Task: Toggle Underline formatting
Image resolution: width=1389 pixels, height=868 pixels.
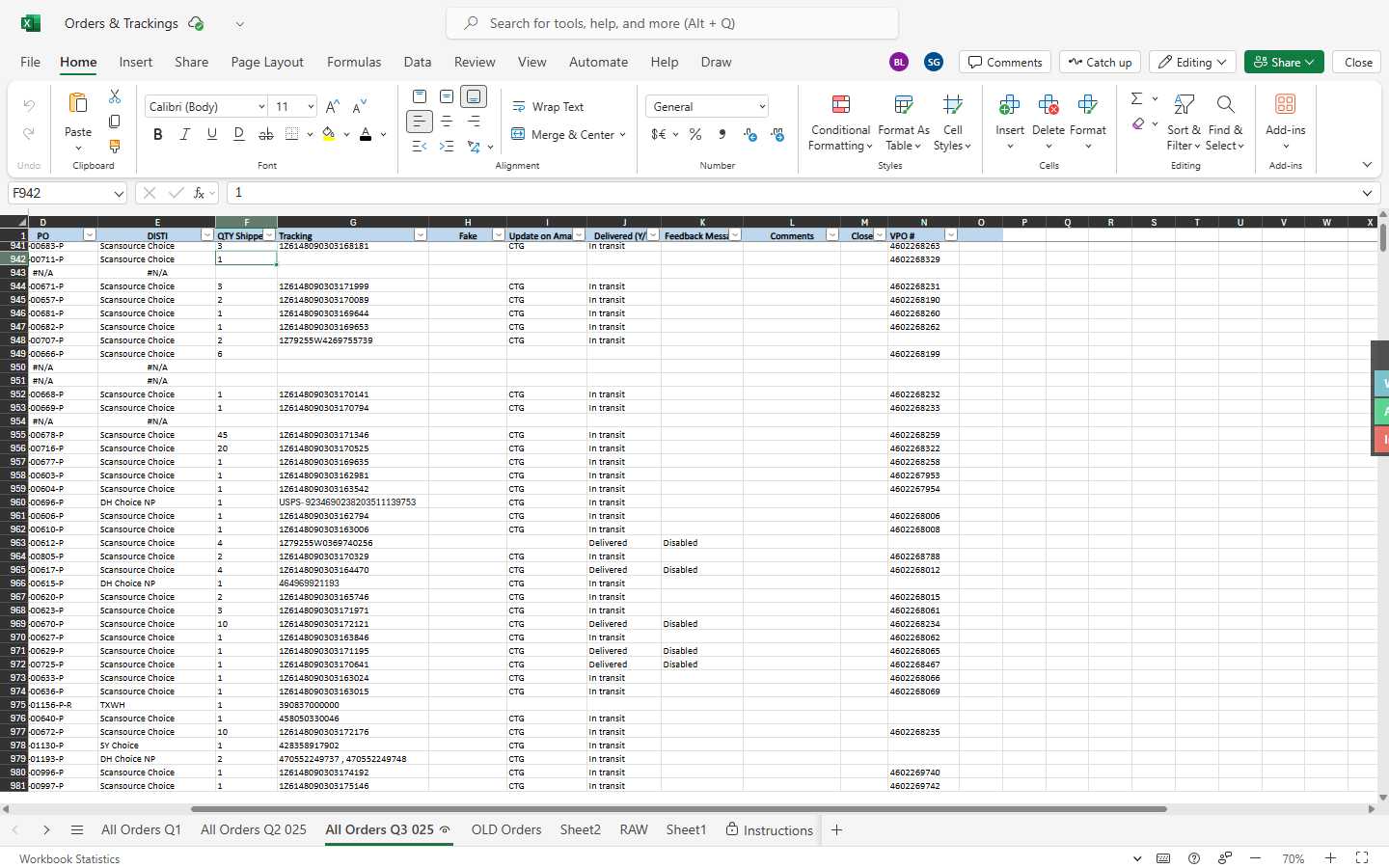Action: point(212,134)
